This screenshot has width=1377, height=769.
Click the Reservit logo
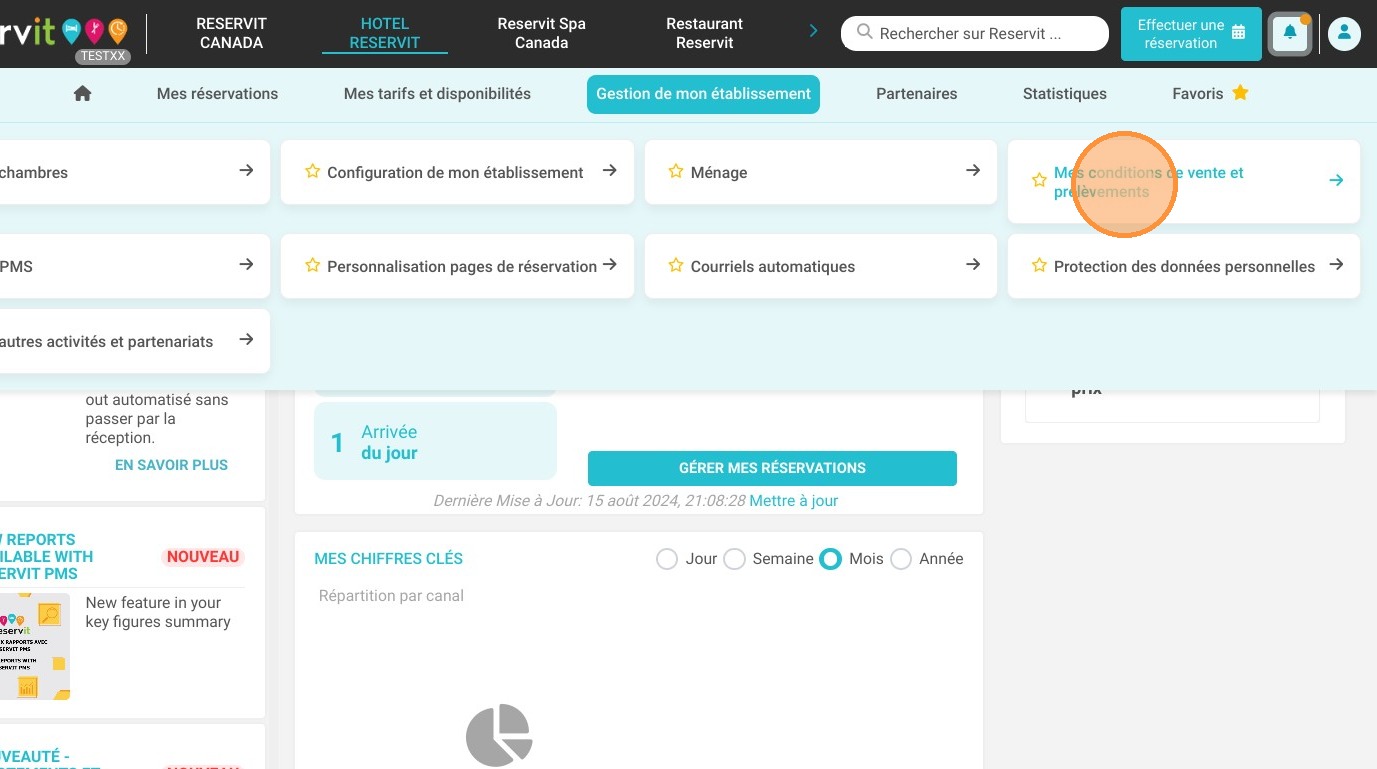click(64, 32)
